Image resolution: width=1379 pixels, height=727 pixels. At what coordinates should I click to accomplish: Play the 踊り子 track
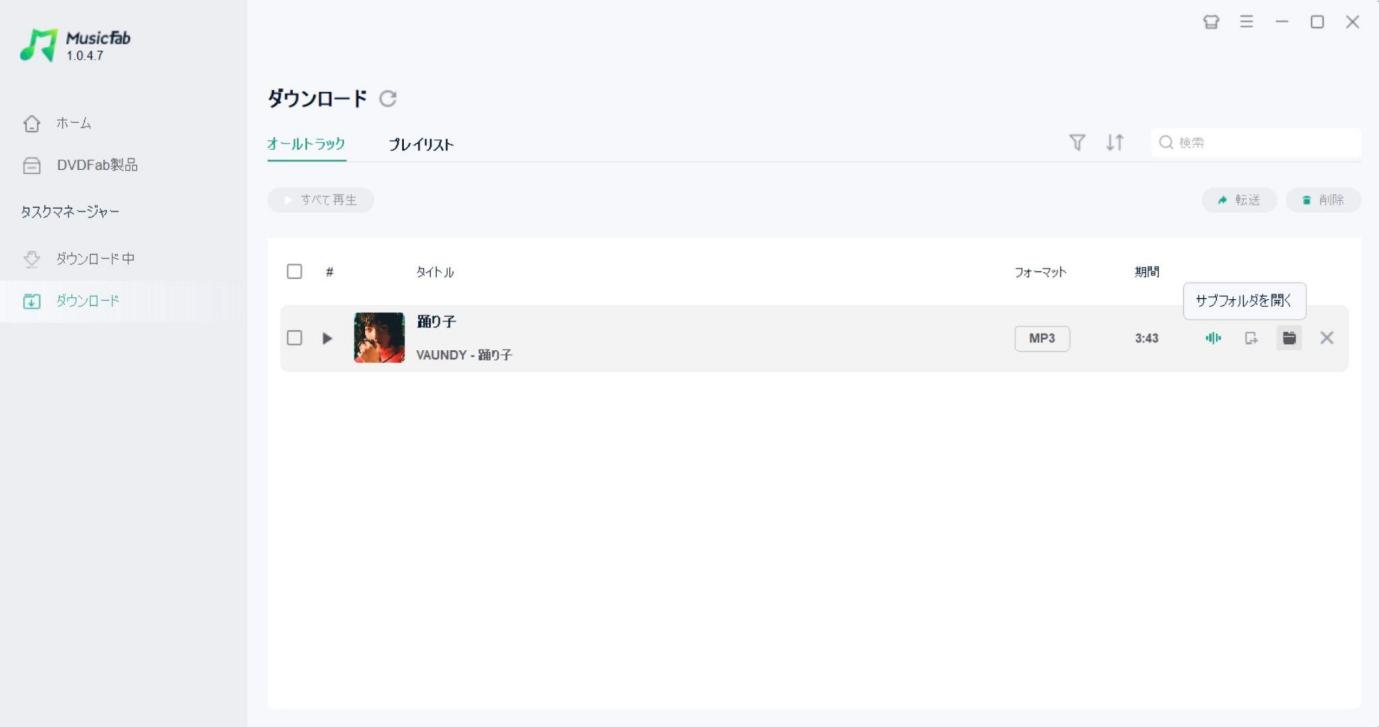pyautogui.click(x=327, y=338)
